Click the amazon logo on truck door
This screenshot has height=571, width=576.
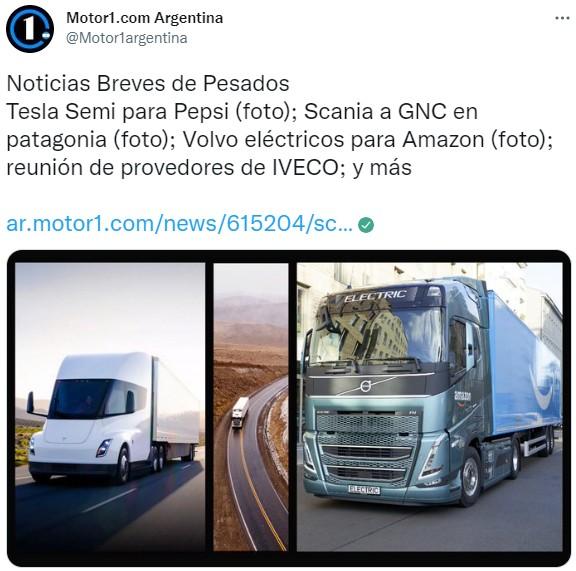pyautogui.click(x=462, y=396)
